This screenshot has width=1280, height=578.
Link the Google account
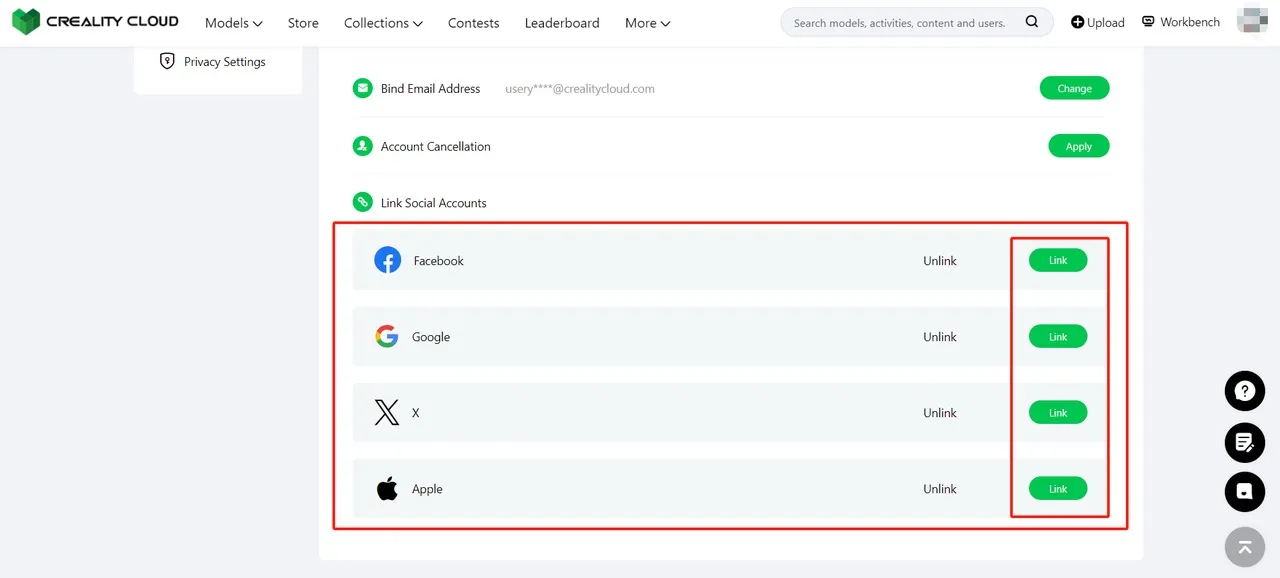point(1057,337)
